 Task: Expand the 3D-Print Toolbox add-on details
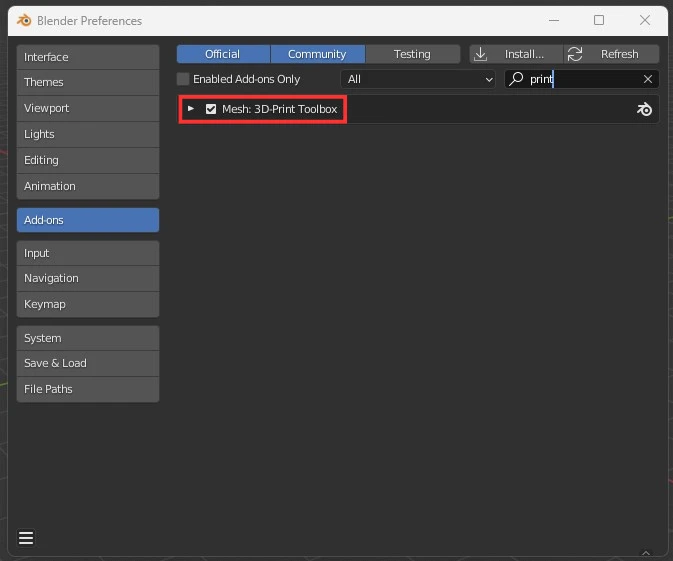click(x=191, y=109)
